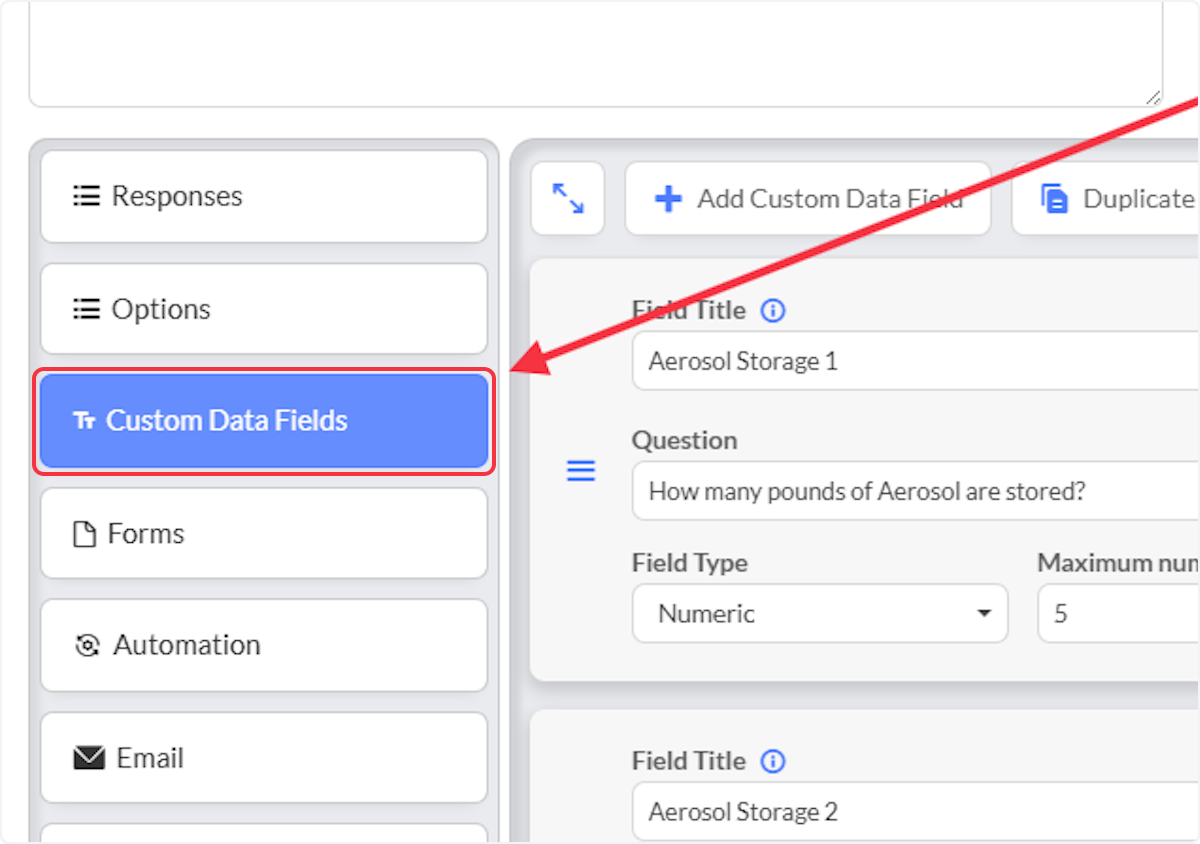Click the expand arrows icon button

568,198
